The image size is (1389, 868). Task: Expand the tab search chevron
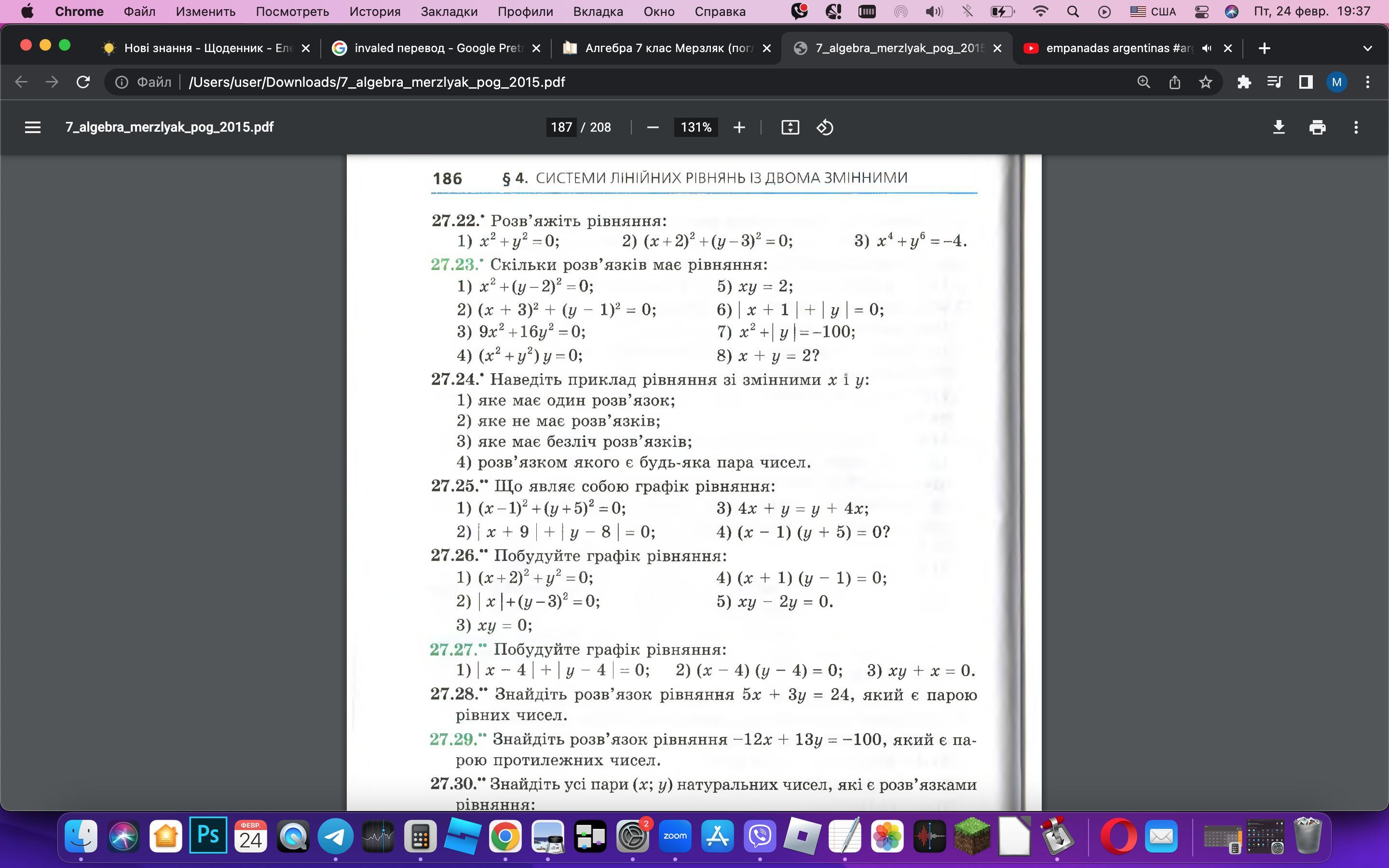point(1367,48)
